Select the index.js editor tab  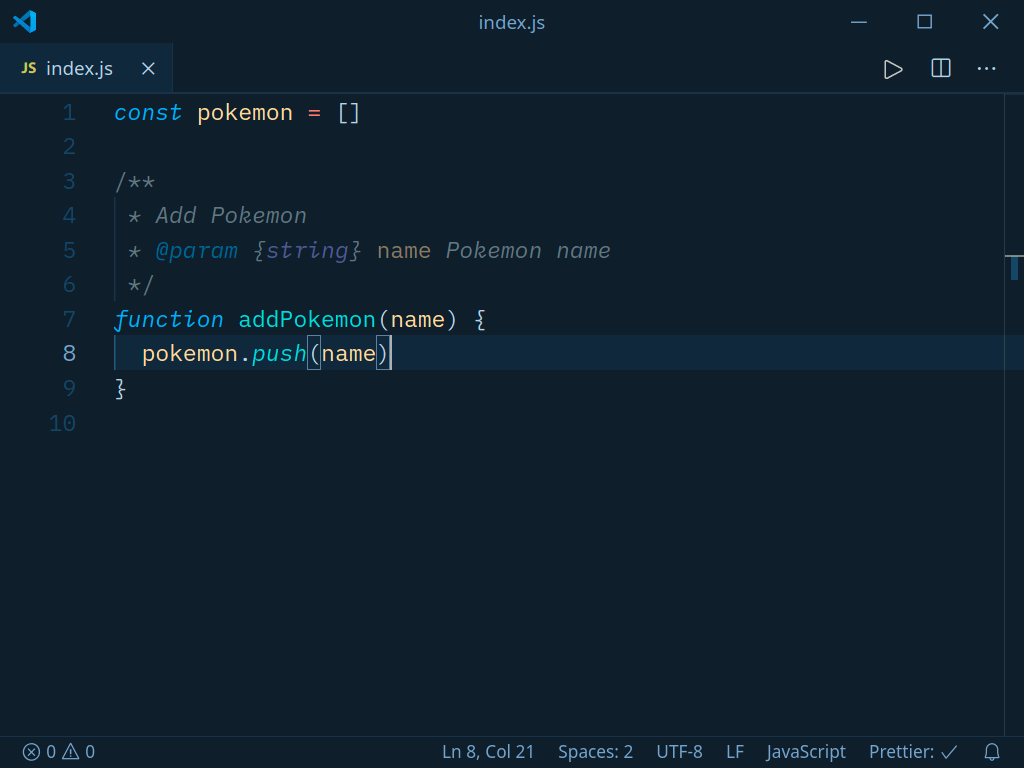click(86, 69)
